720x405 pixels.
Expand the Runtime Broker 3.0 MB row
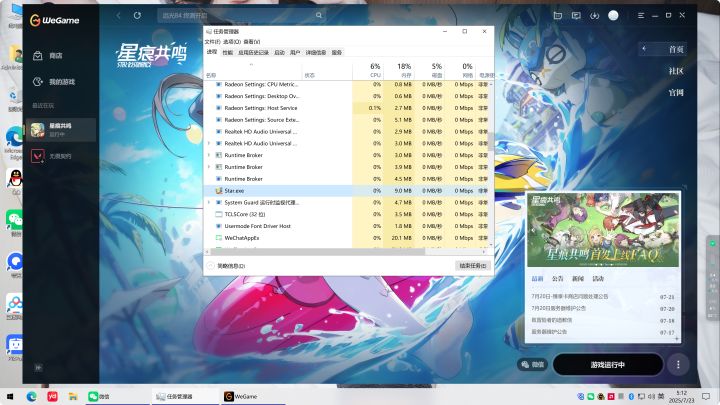[209, 155]
